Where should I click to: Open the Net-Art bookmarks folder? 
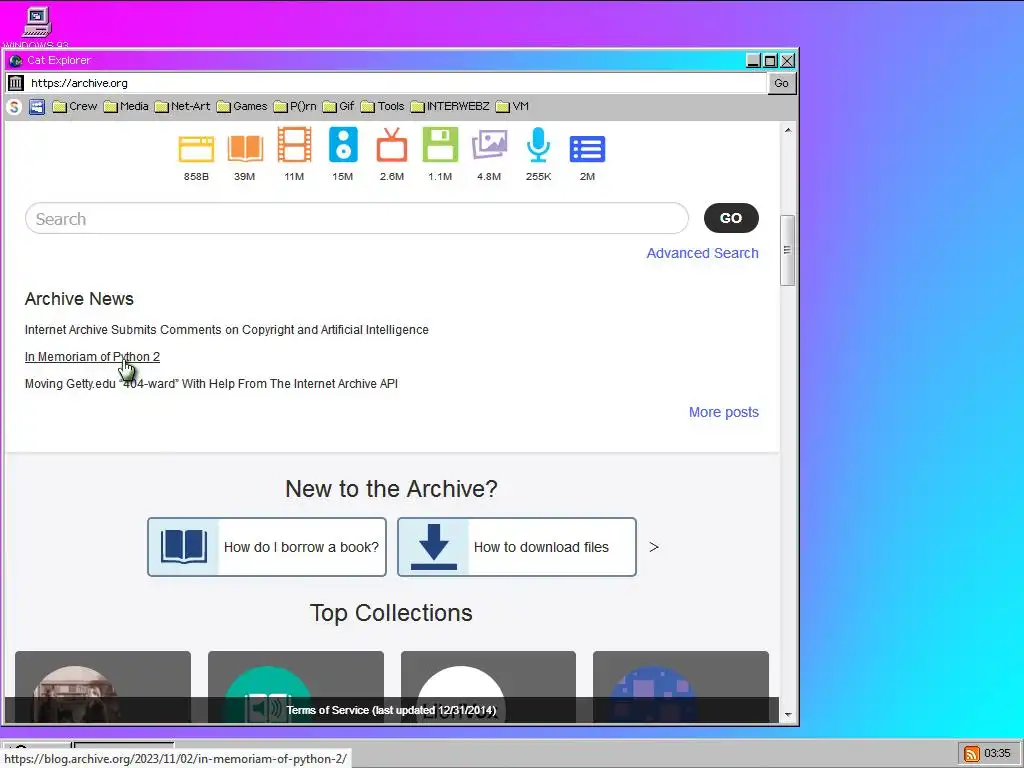tap(183, 106)
